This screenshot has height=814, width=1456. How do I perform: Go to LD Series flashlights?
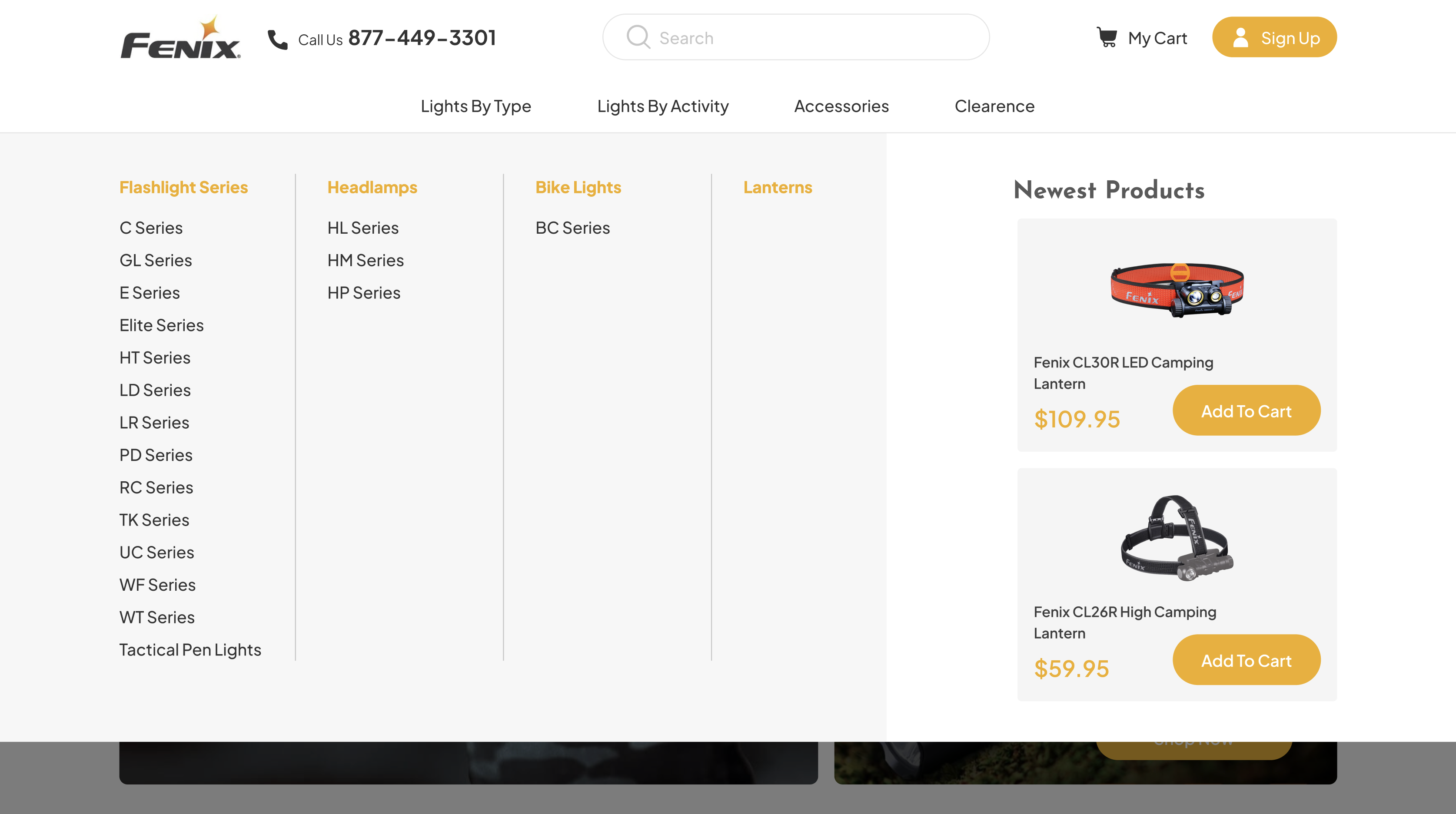pos(155,390)
